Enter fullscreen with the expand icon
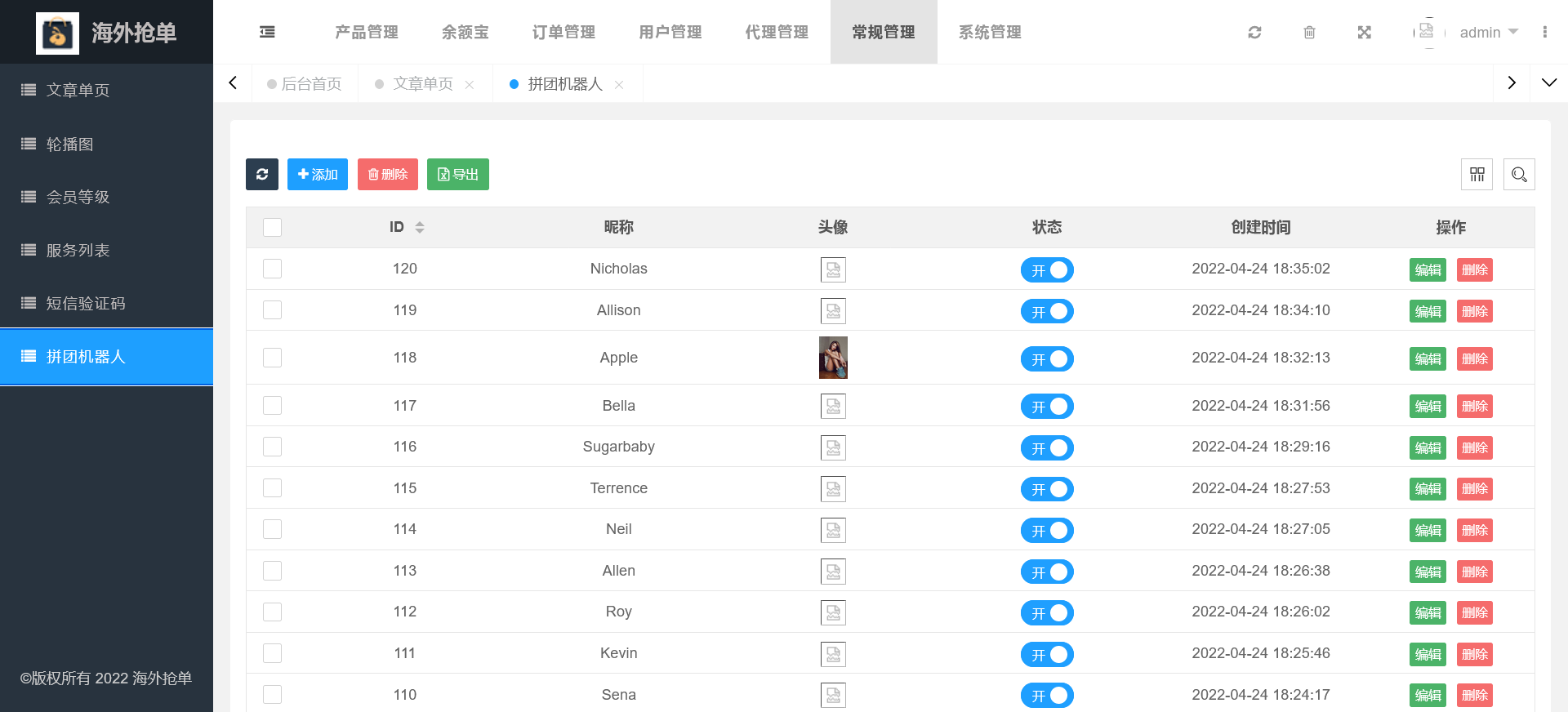This screenshot has height=712, width=1568. pyautogui.click(x=1364, y=32)
